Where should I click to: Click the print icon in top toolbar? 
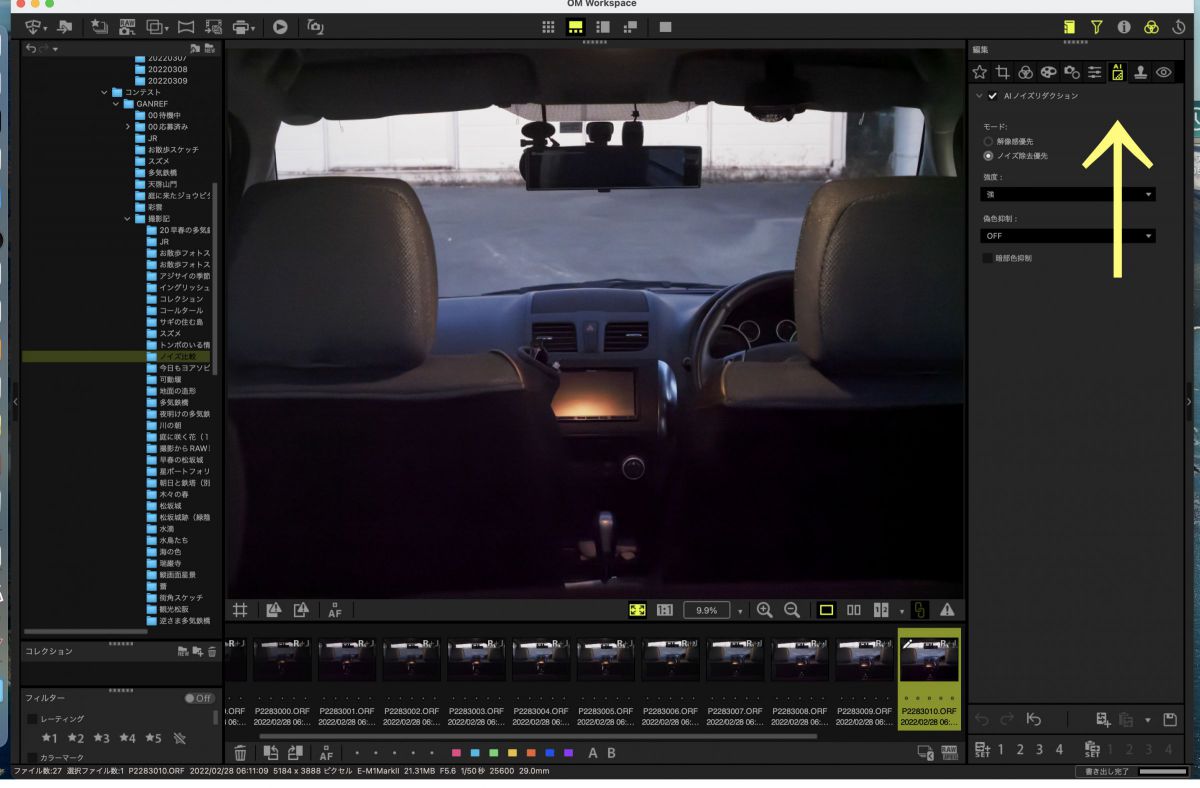click(x=240, y=27)
